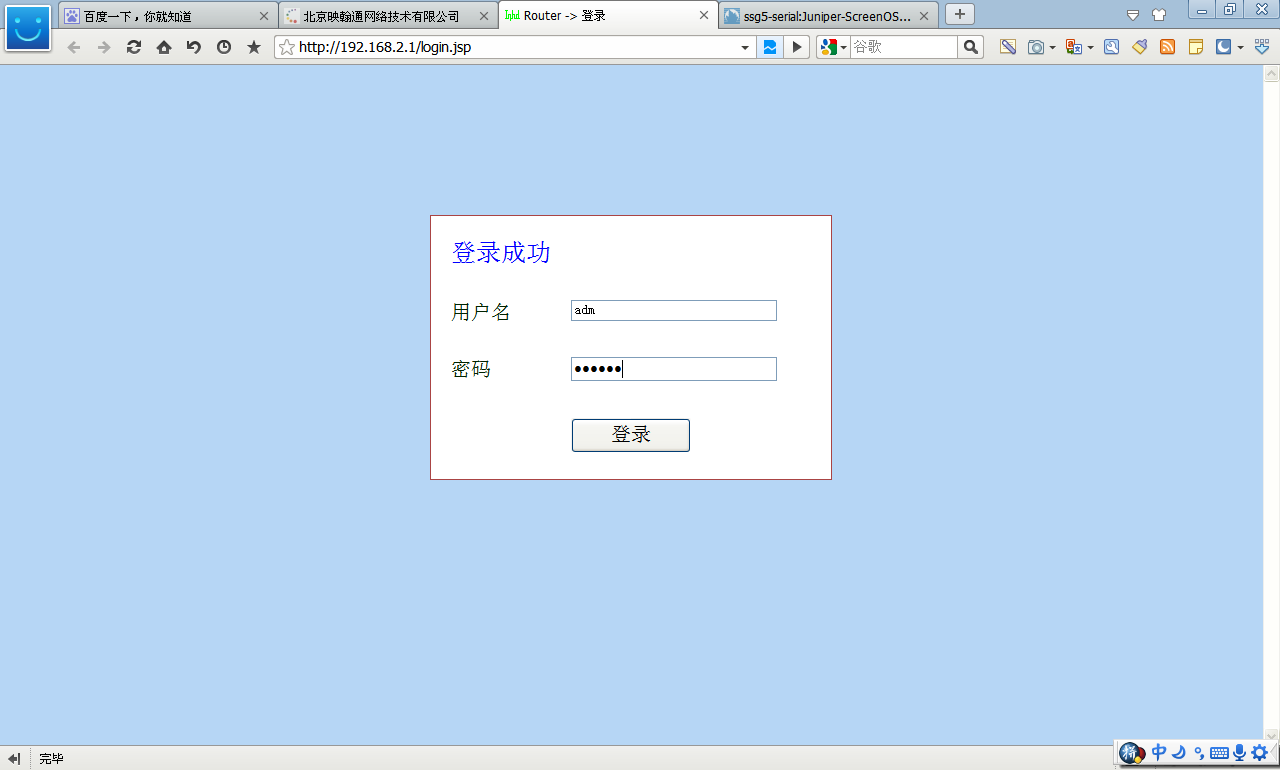Toggle IME half/full-width moon icon
The width and height of the screenshot is (1280, 770).
click(1179, 753)
